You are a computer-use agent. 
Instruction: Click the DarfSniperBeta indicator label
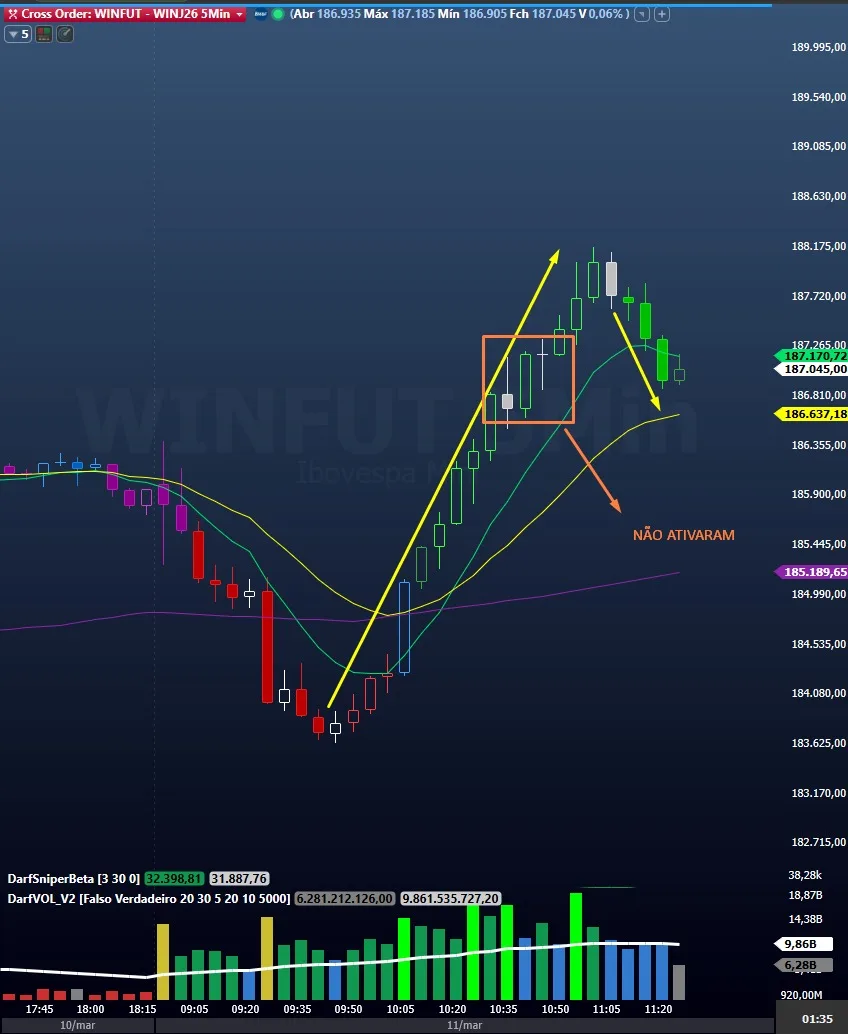pos(73,878)
